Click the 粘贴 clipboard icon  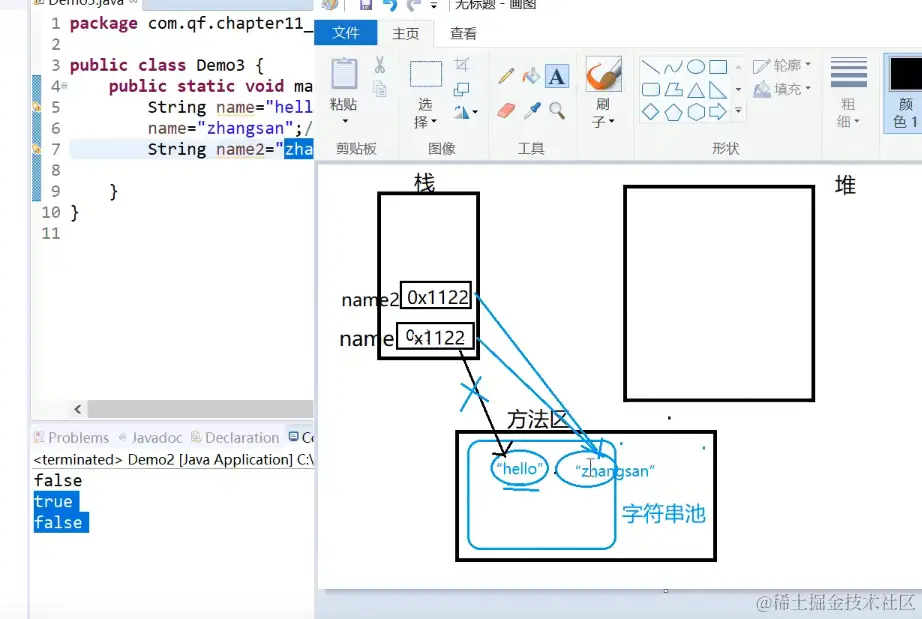pyautogui.click(x=344, y=75)
